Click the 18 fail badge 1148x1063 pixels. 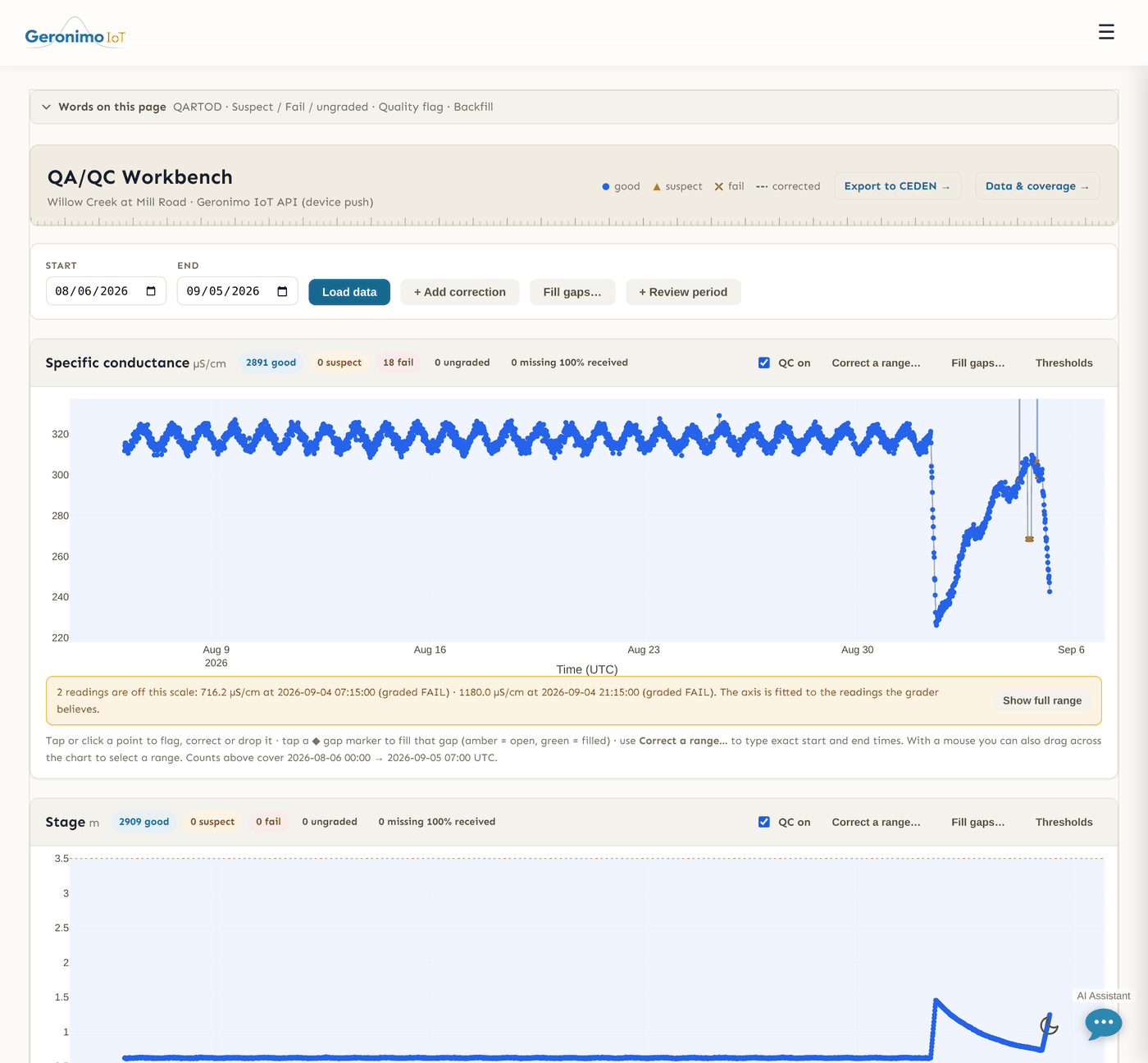(398, 363)
